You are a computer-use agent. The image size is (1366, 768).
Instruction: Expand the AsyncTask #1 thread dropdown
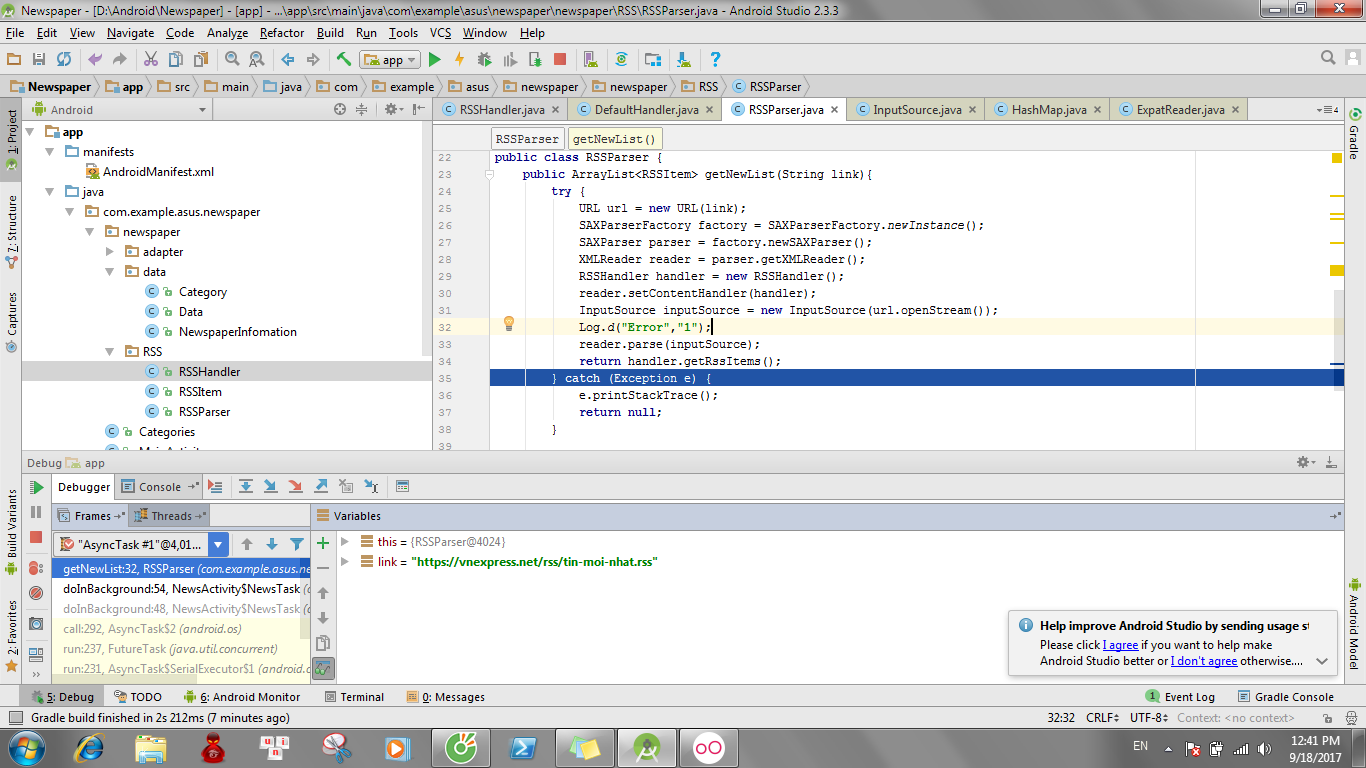pyautogui.click(x=218, y=544)
